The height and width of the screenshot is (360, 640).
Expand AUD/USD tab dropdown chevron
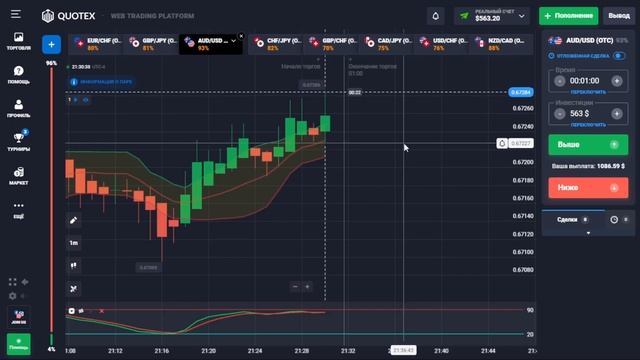tap(233, 41)
